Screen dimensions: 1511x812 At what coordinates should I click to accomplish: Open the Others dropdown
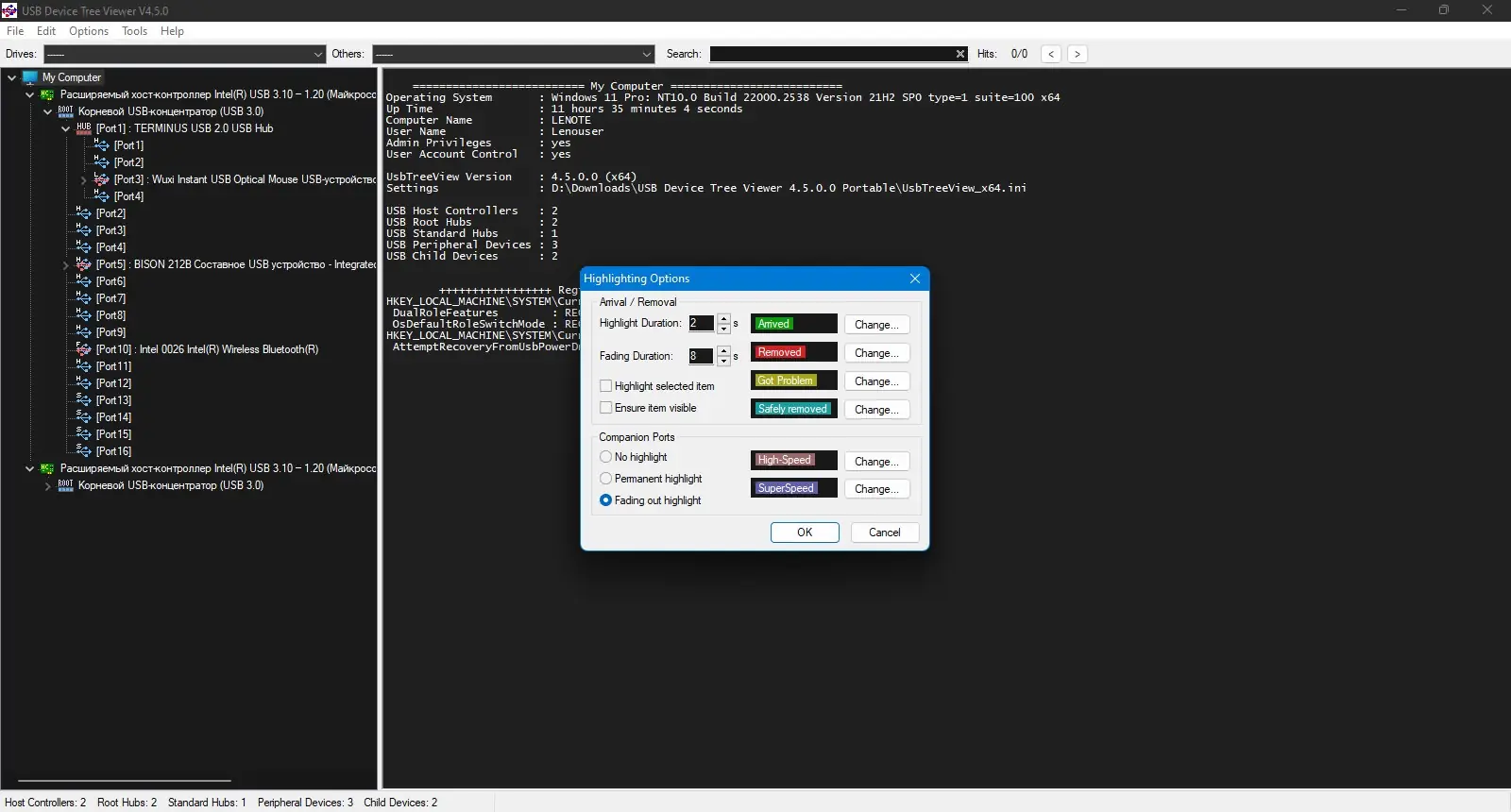(513, 54)
